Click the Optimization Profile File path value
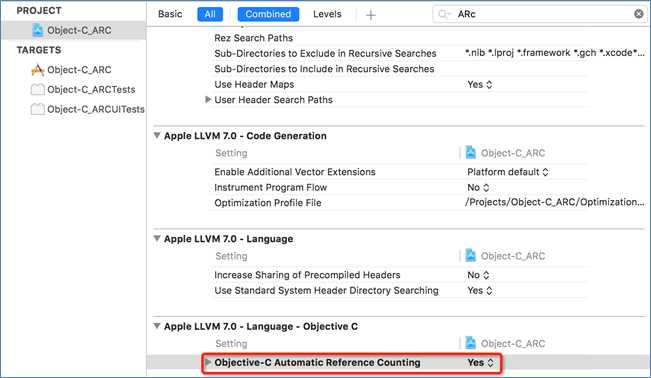Screen dimensions: 651x378 (555, 202)
